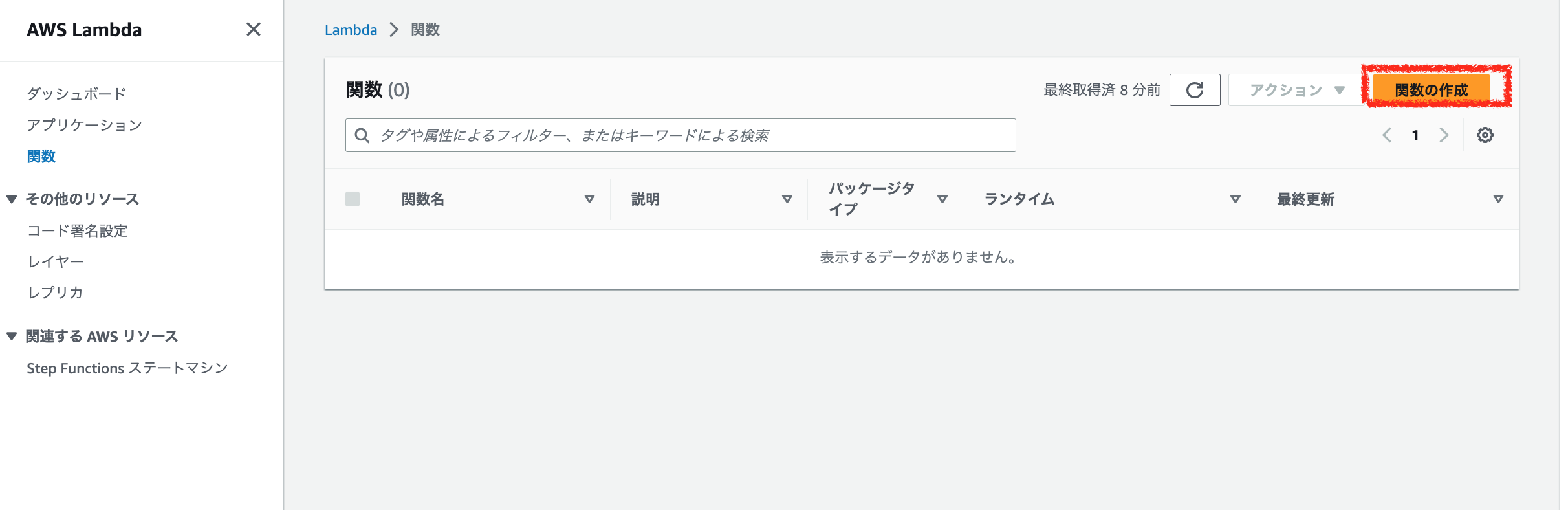Click the refresh functions icon
This screenshot has height=510, width=1568.
coord(1195,89)
